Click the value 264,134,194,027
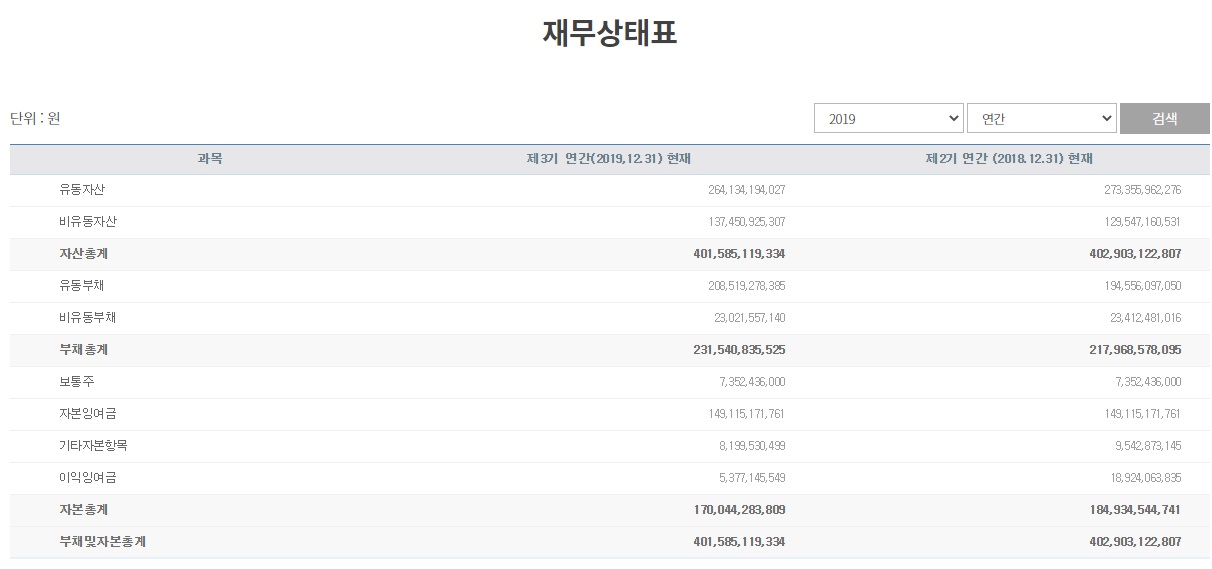Screen dimensions: 1212x569 [746, 190]
